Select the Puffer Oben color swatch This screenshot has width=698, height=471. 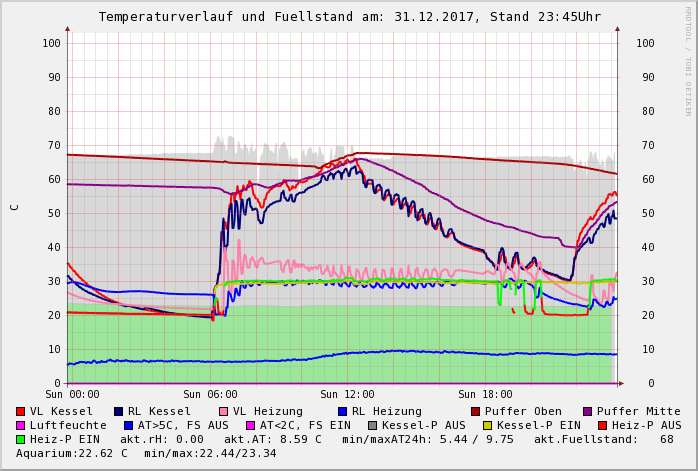tap(475, 411)
